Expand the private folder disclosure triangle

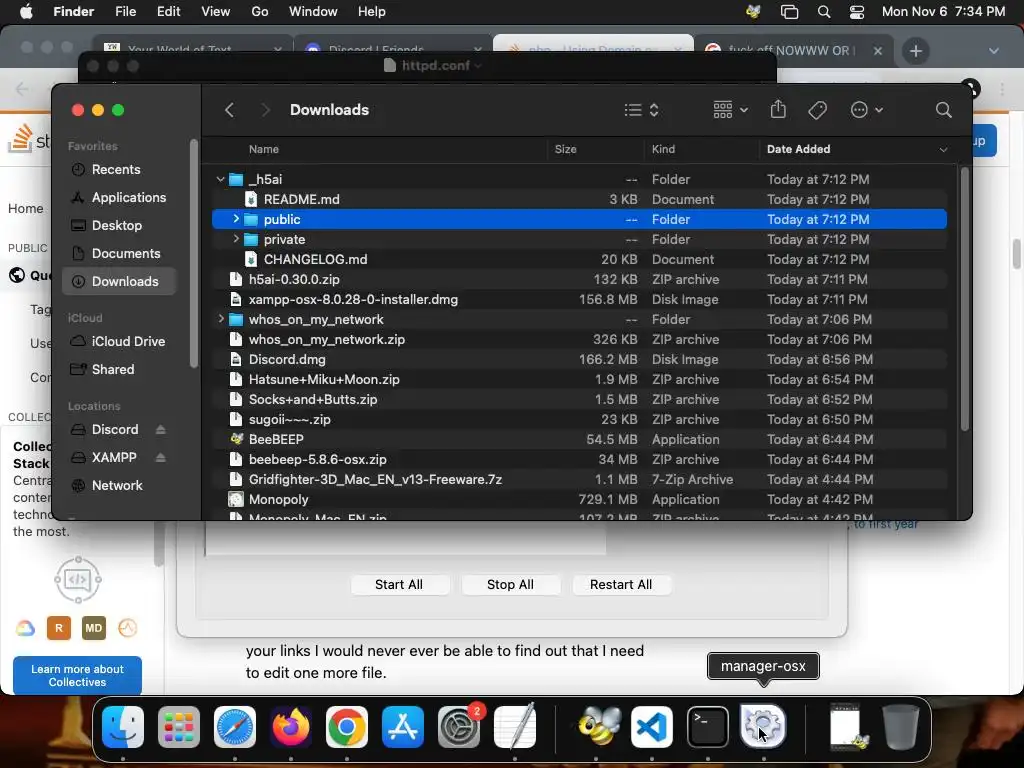point(236,239)
